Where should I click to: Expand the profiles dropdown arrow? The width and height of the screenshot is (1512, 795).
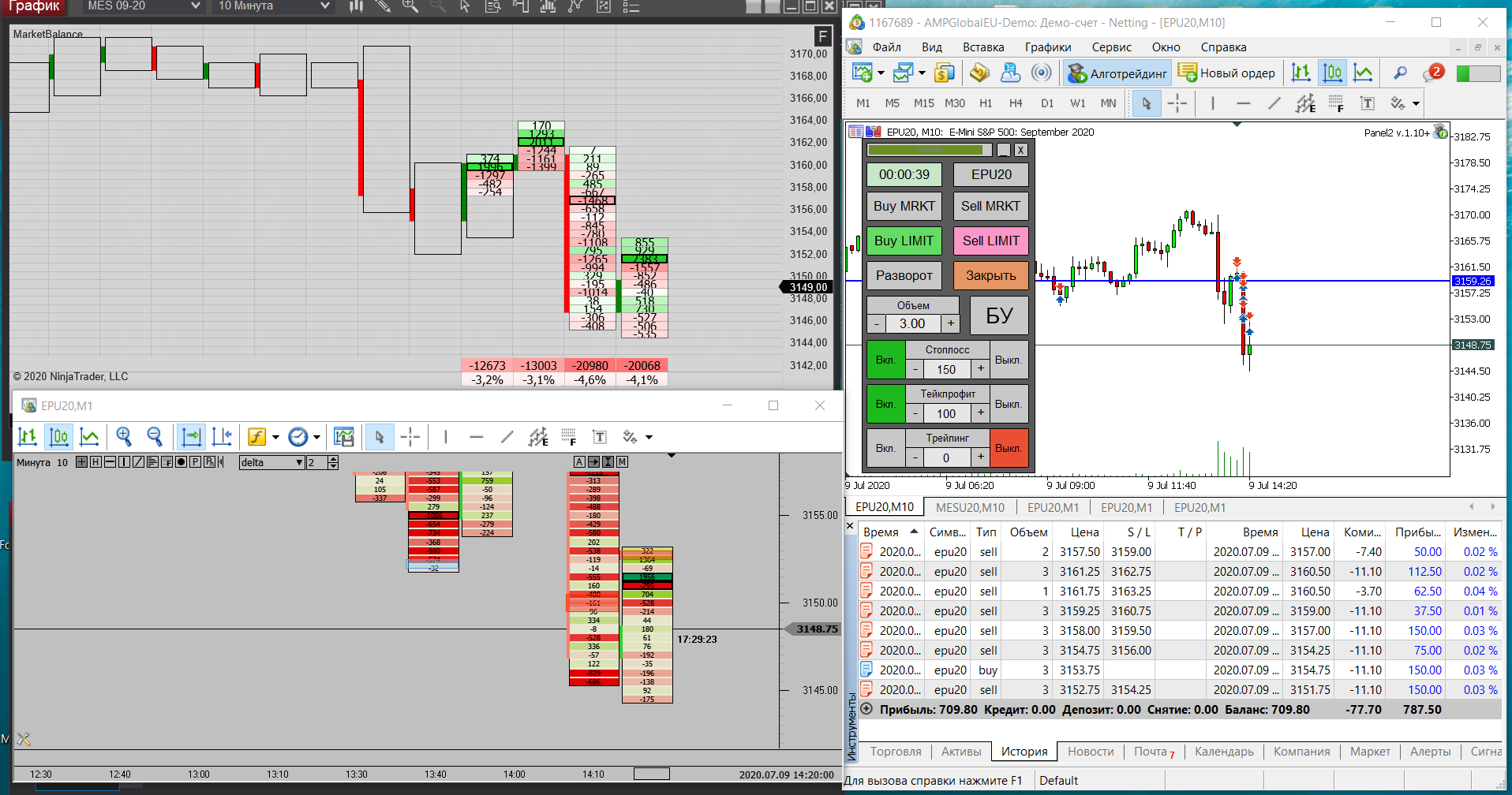pyautogui.click(x=922, y=73)
